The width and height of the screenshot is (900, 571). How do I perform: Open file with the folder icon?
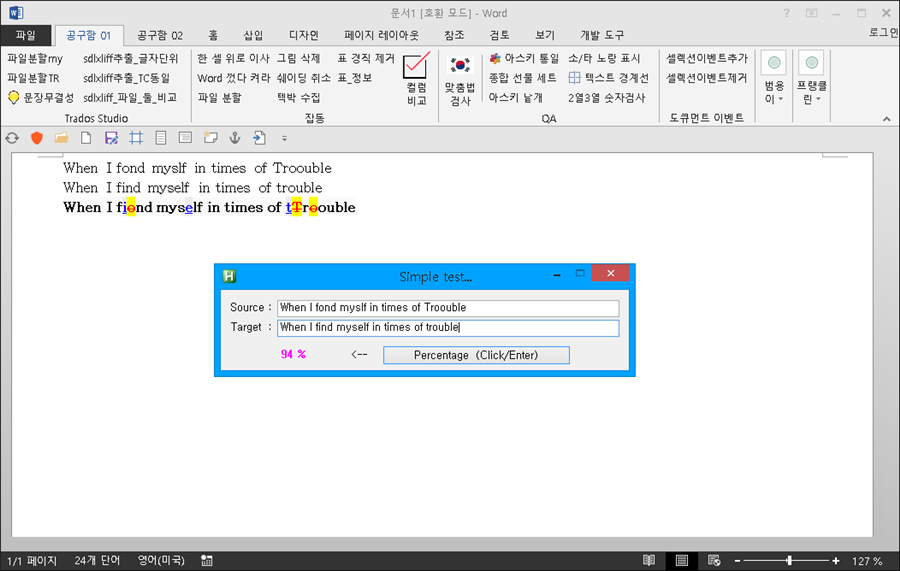pyautogui.click(x=61, y=138)
